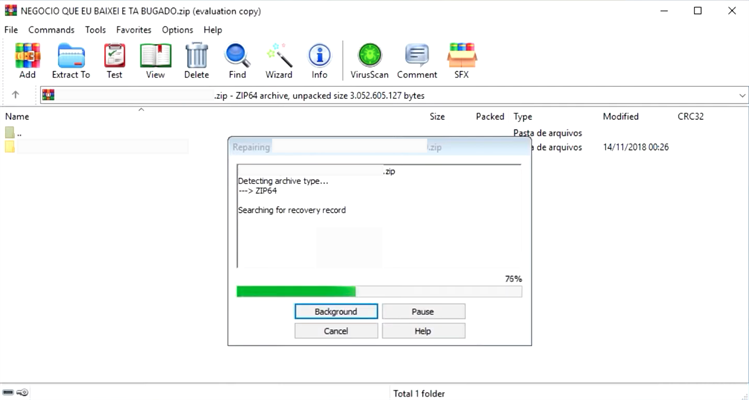Go up one folder arrow
The height and width of the screenshot is (400, 749).
(x=15, y=95)
